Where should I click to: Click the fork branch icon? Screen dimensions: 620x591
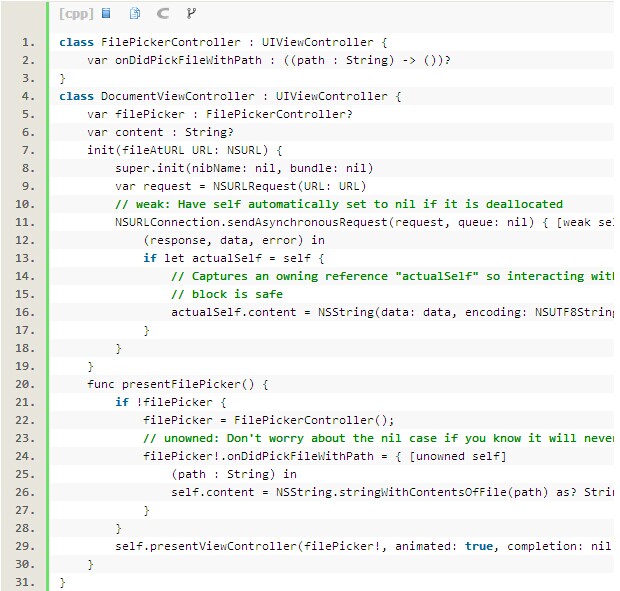pos(192,13)
